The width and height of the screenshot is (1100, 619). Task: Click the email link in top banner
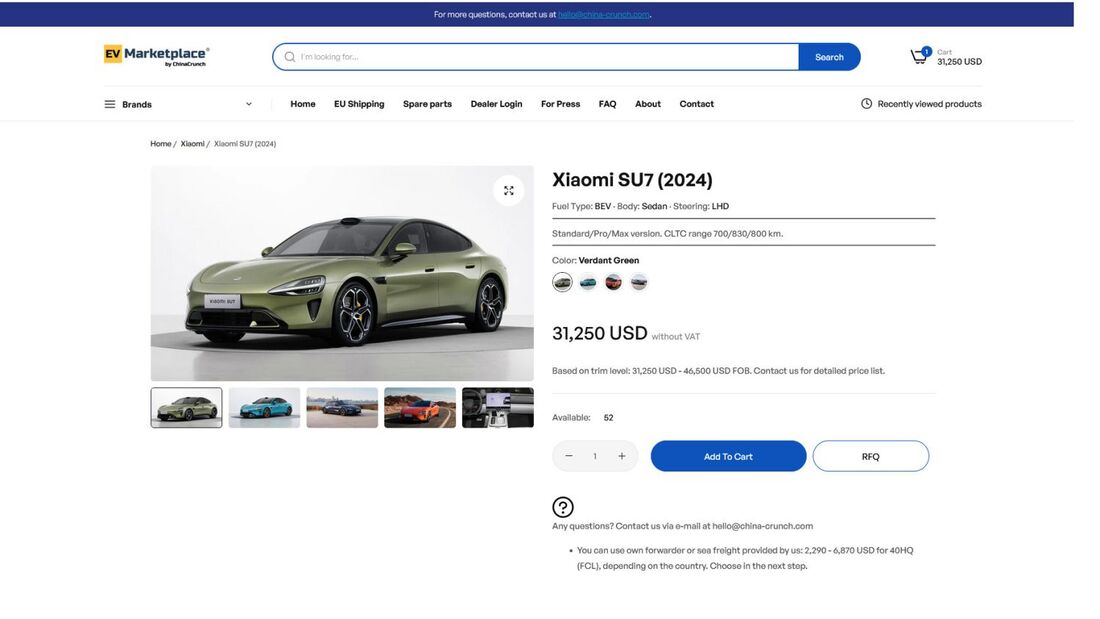click(604, 14)
